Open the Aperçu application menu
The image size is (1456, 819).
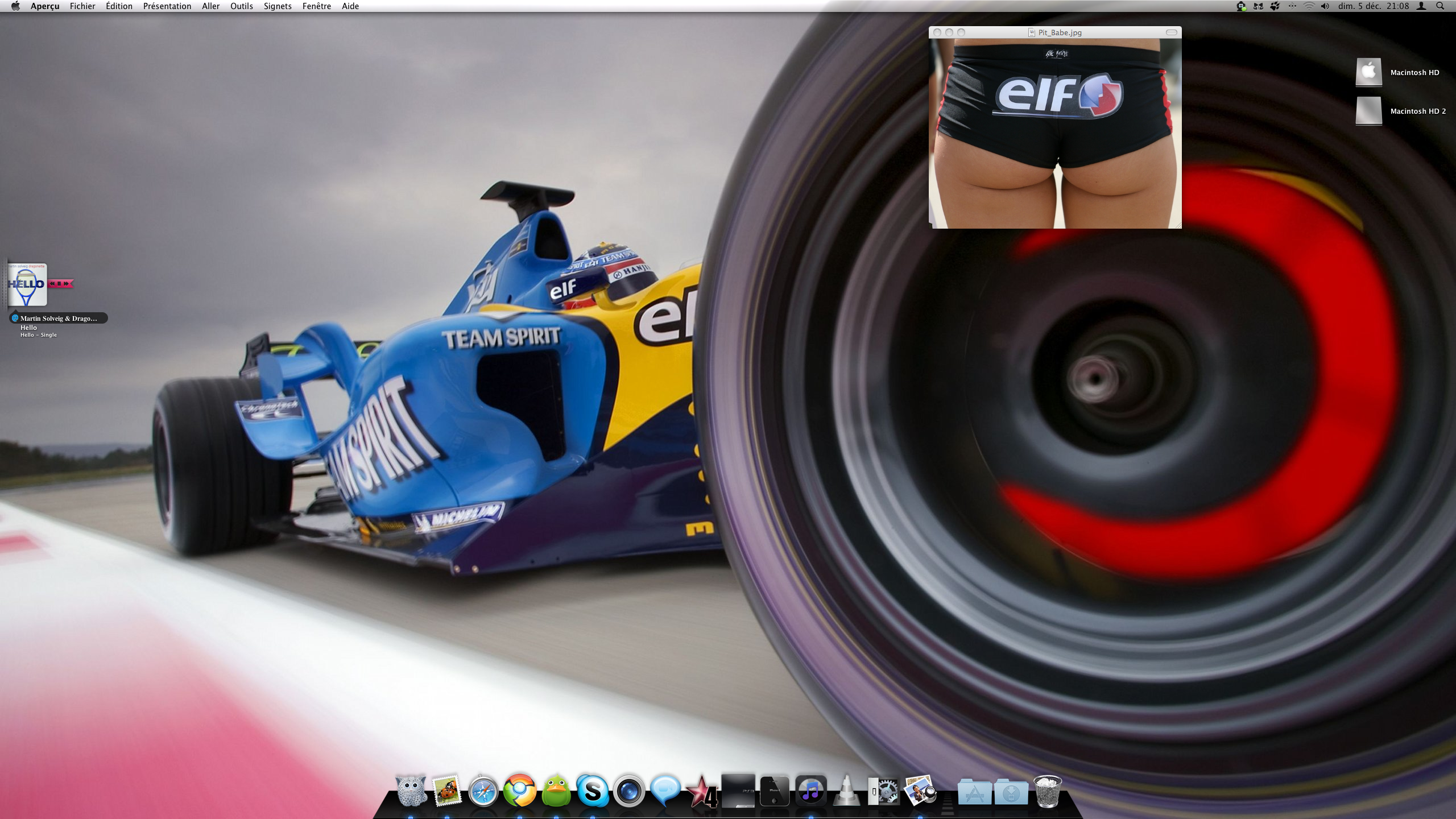point(45,6)
